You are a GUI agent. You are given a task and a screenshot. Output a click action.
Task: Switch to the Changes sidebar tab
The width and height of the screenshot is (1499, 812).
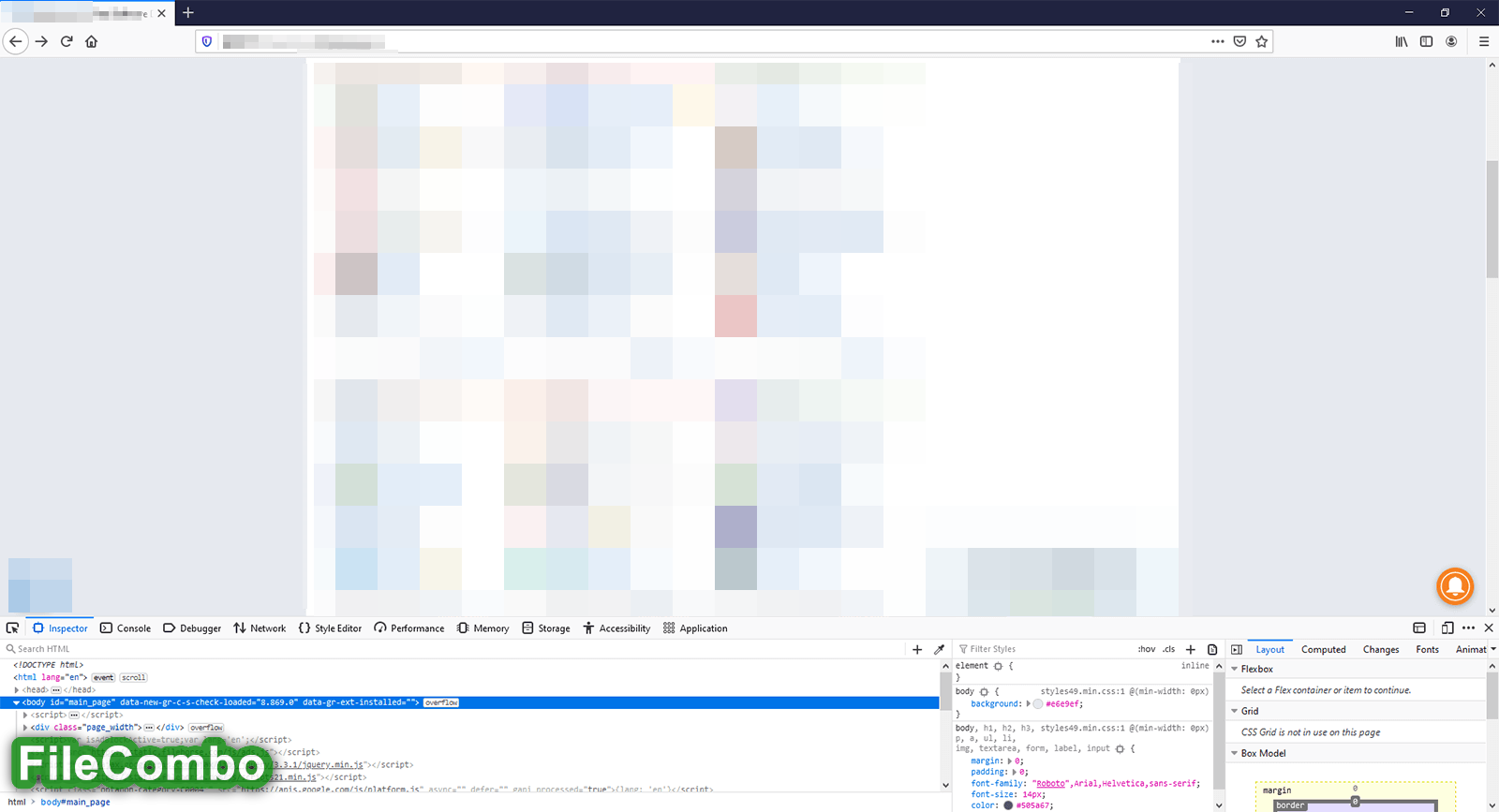1381,649
